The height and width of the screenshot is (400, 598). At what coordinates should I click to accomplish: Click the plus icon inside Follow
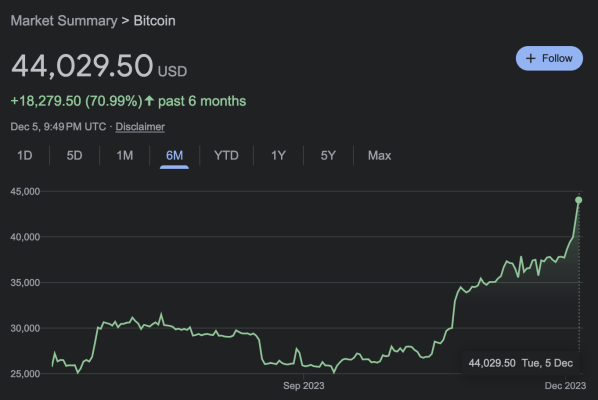click(530, 58)
